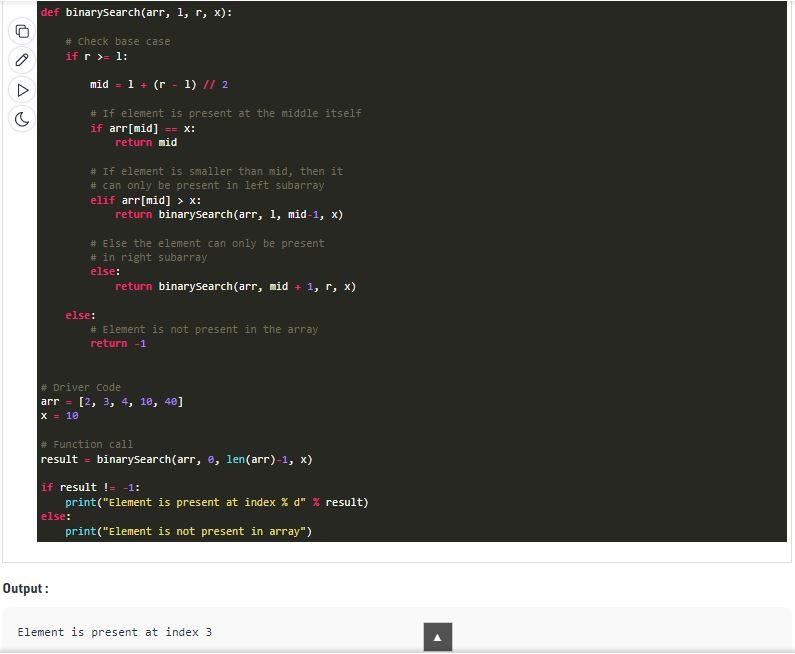Click the 'return -1' statement

coord(118,344)
